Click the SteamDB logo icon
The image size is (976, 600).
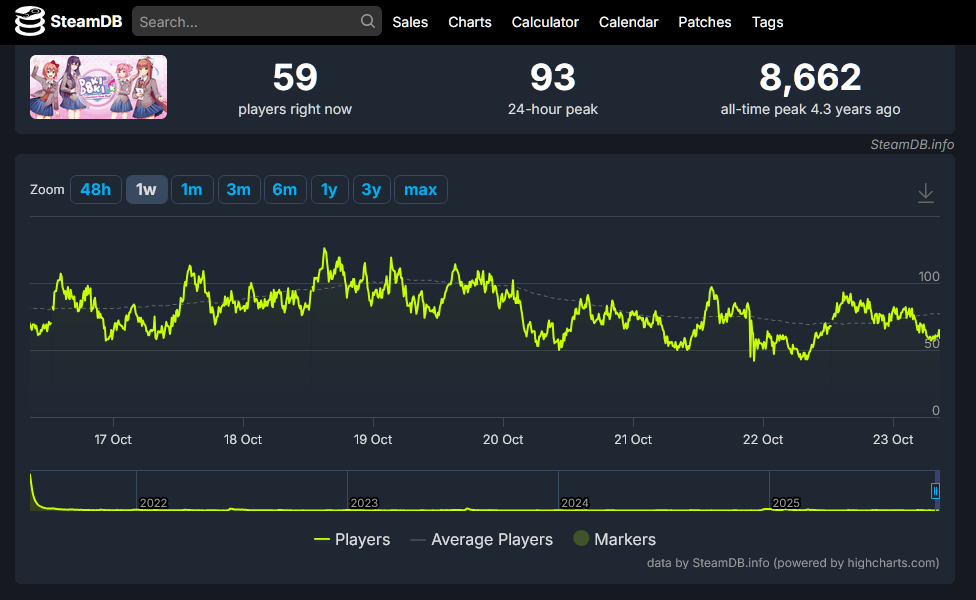point(30,21)
